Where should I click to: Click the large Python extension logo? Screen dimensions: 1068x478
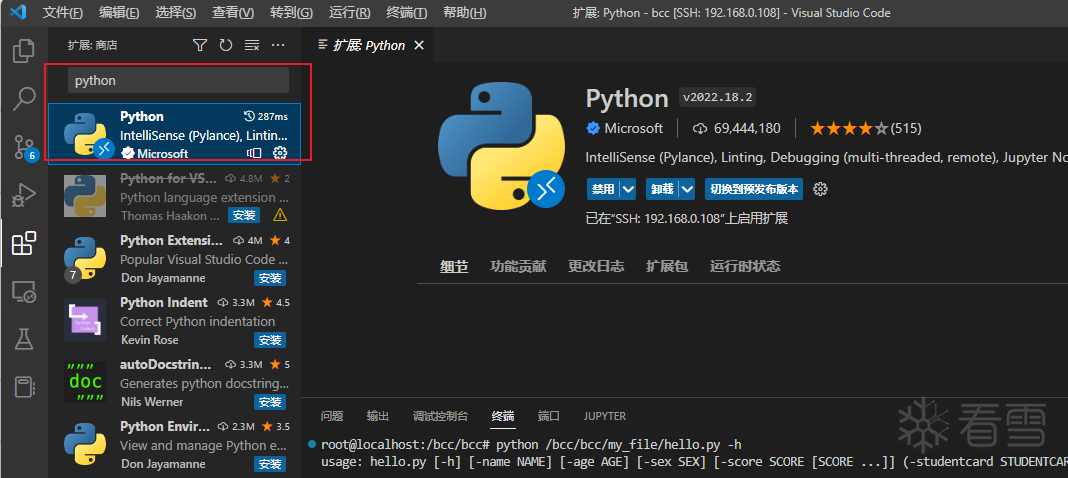(x=501, y=145)
